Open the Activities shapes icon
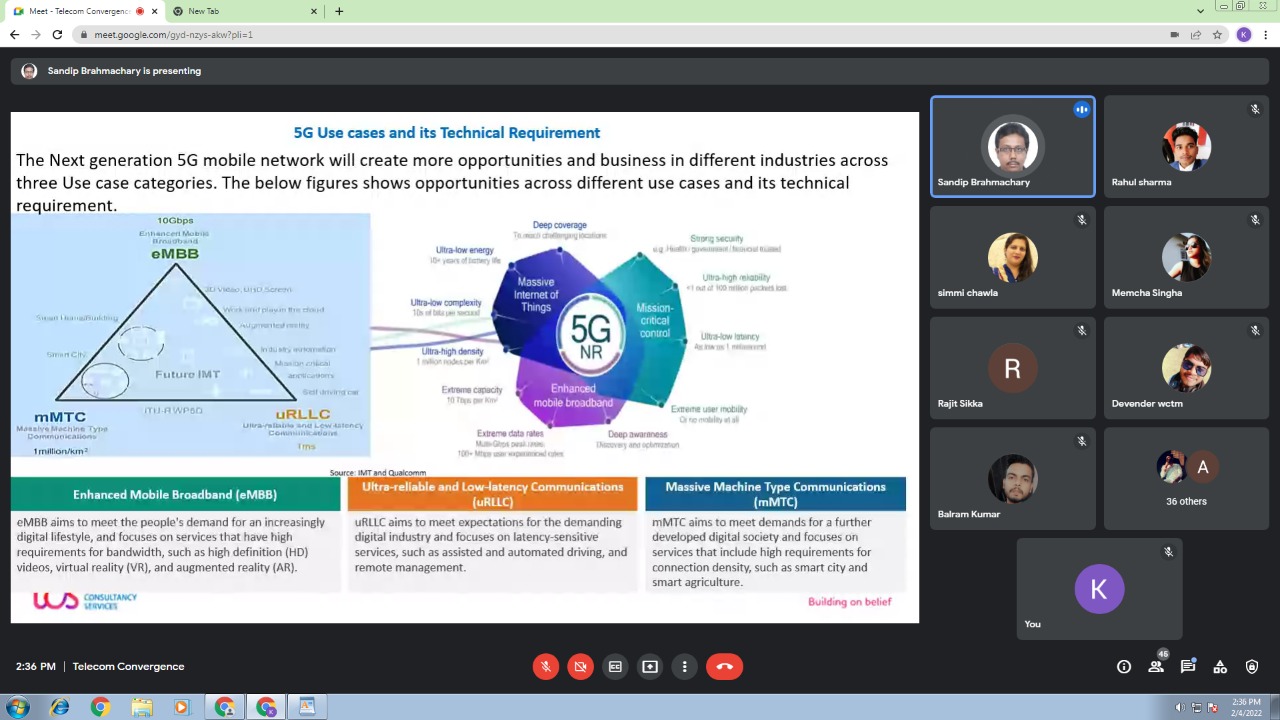 coord(1220,667)
